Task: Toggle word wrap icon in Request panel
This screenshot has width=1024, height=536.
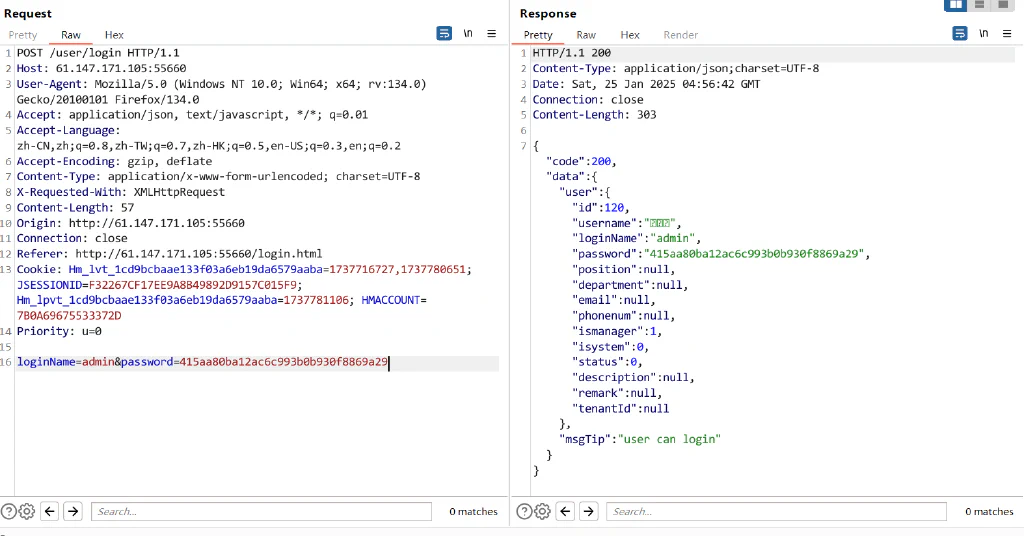Action: pos(444,33)
